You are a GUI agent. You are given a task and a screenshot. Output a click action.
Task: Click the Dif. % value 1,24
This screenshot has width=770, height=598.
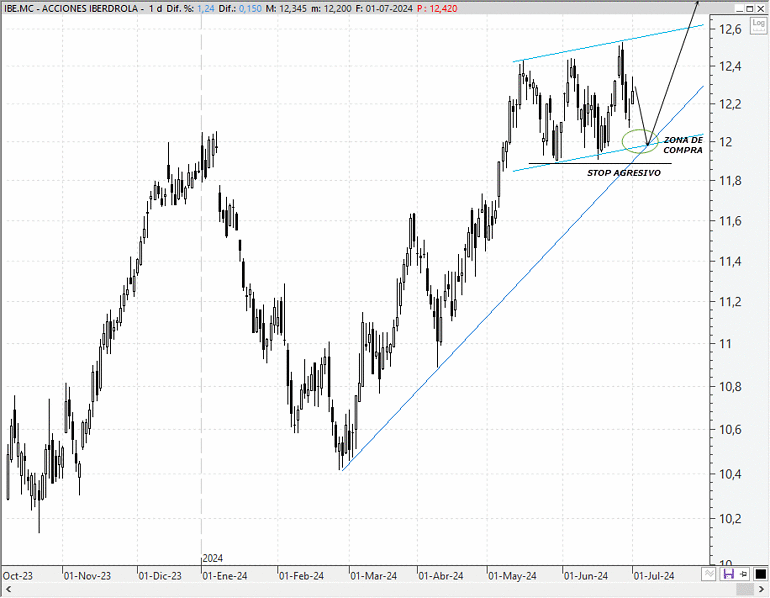[x=206, y=8]
